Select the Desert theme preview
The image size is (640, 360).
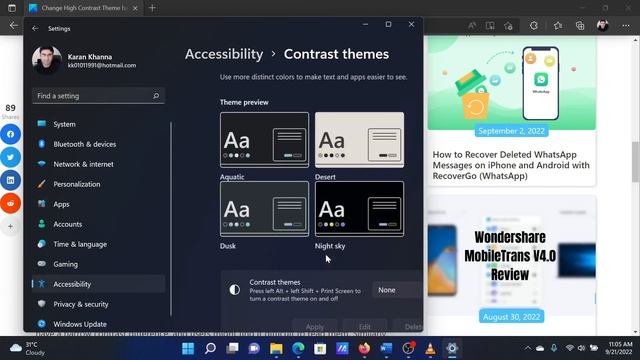tap(360, 140)
